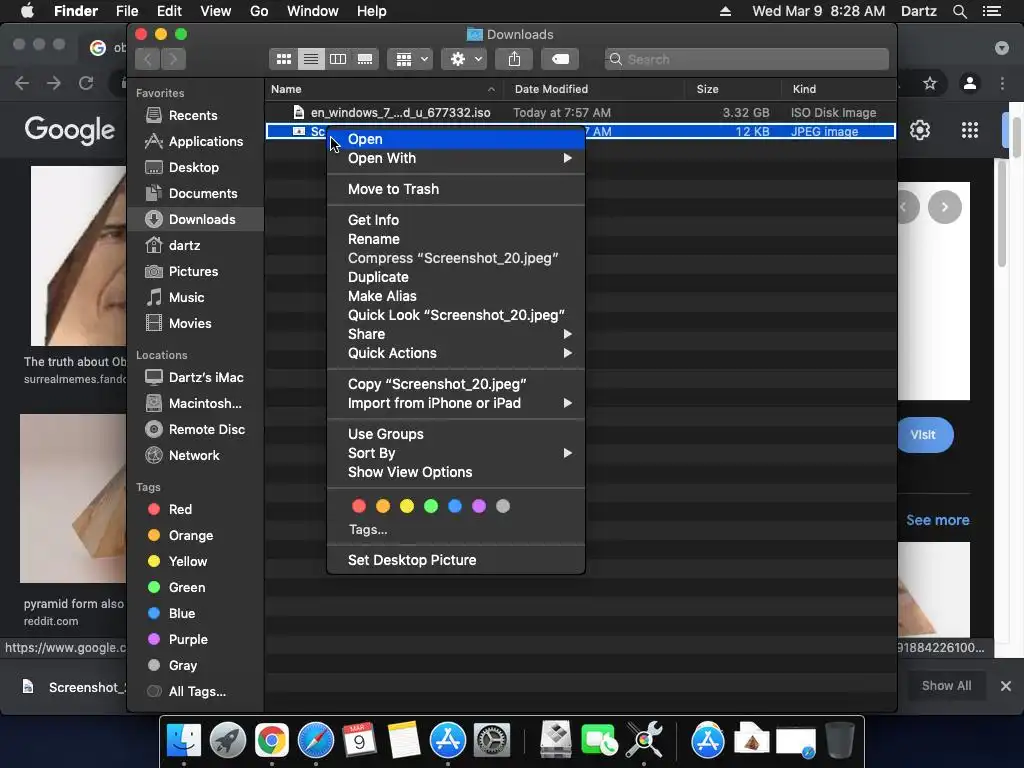
Task: Expand the Share submenu
Action: click(456, 334)
